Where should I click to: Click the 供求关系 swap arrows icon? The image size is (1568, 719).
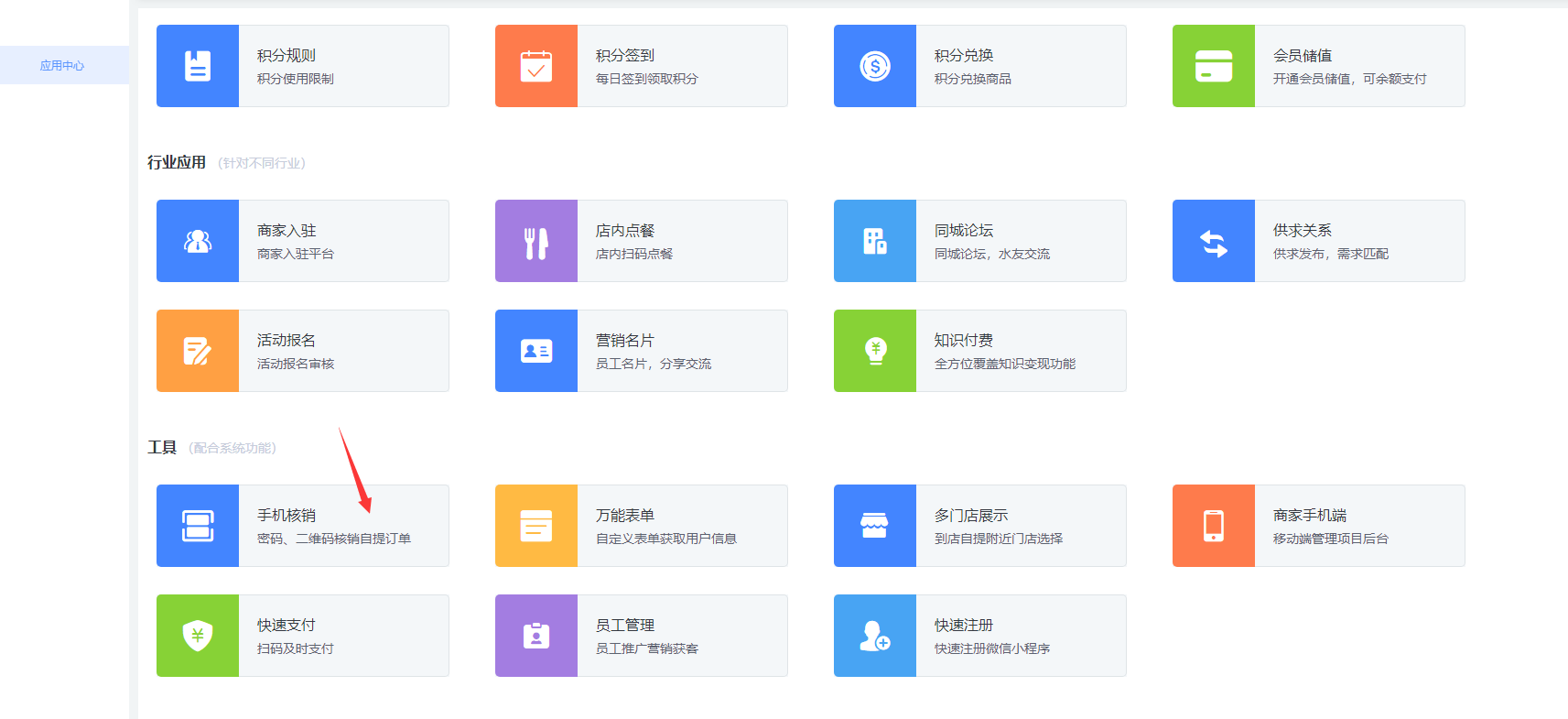[1214, 241]
